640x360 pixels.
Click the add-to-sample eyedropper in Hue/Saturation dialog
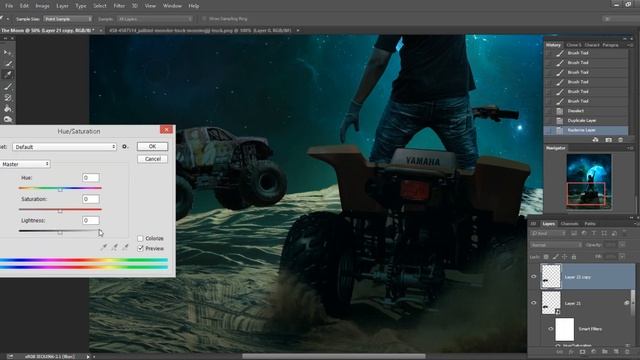115,247
